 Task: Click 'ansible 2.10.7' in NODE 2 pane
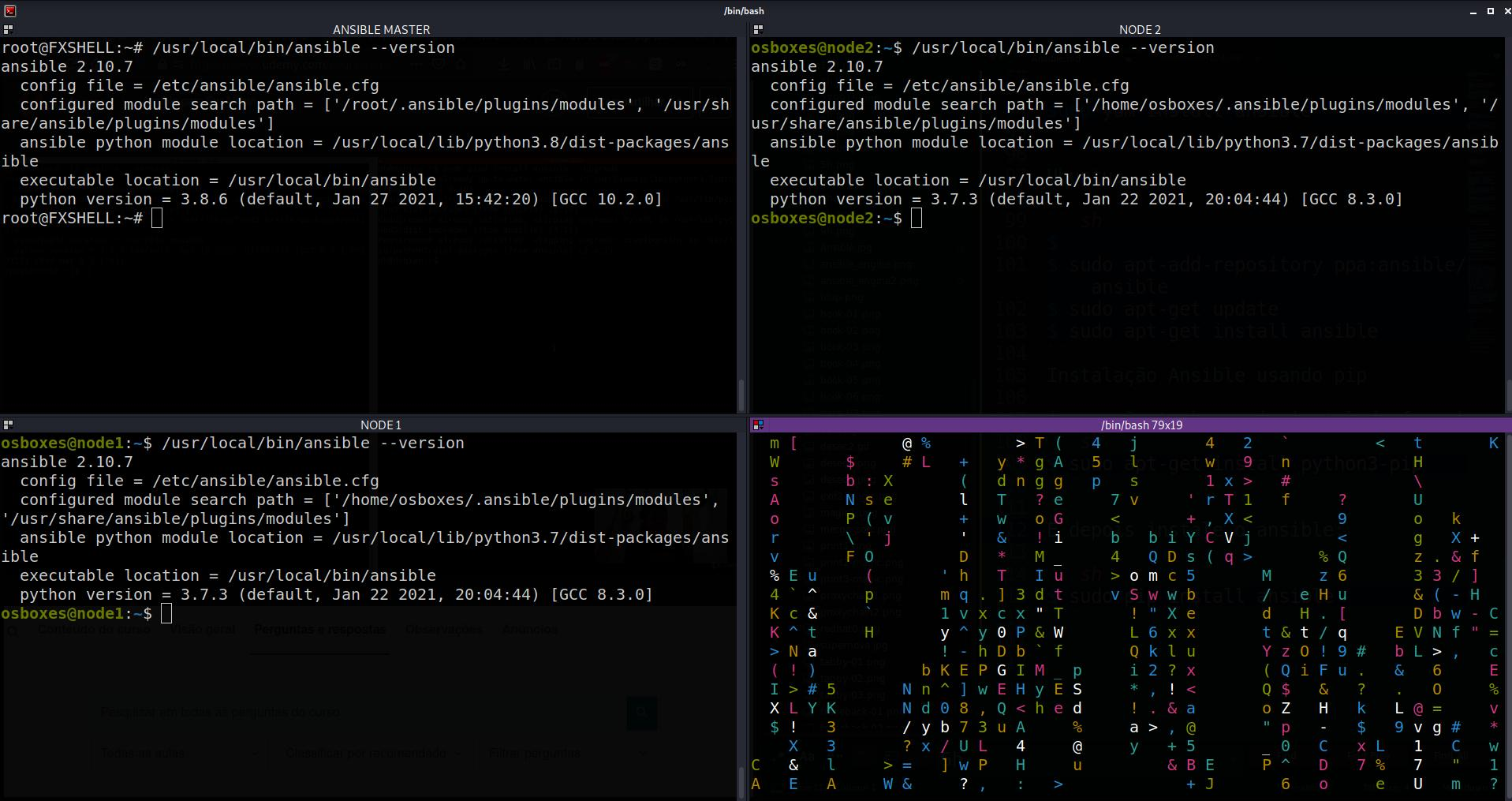click(x=817, y=66)
